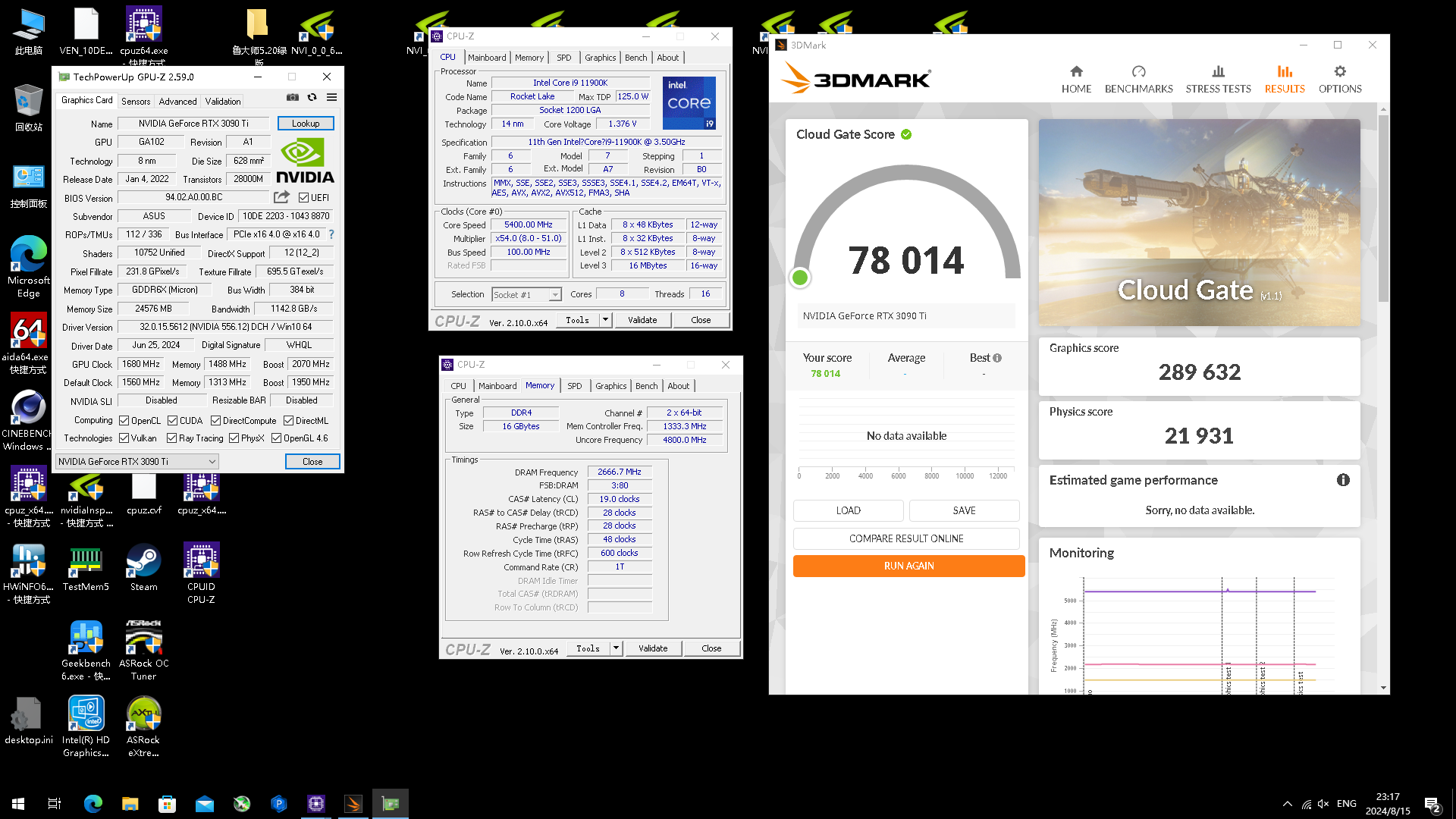Open 3DMark Home page
This screenshot has height=819, width=1456.
(1076, 79)
